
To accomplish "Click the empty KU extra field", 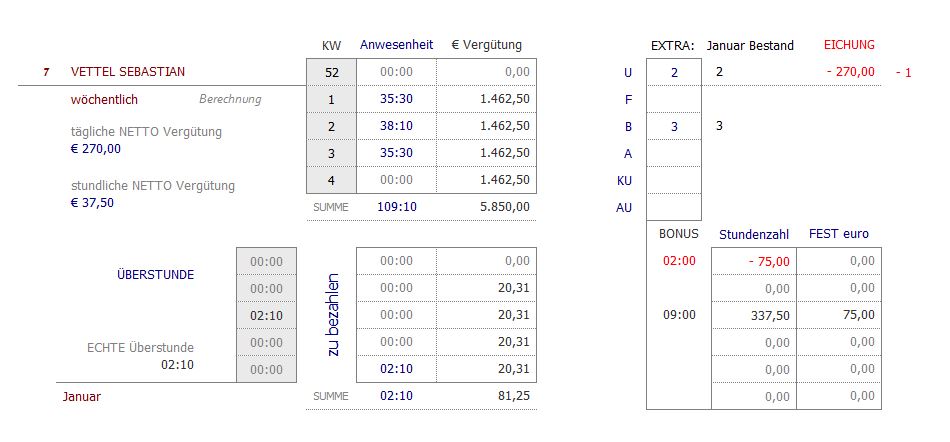I will tap(674, 180).
